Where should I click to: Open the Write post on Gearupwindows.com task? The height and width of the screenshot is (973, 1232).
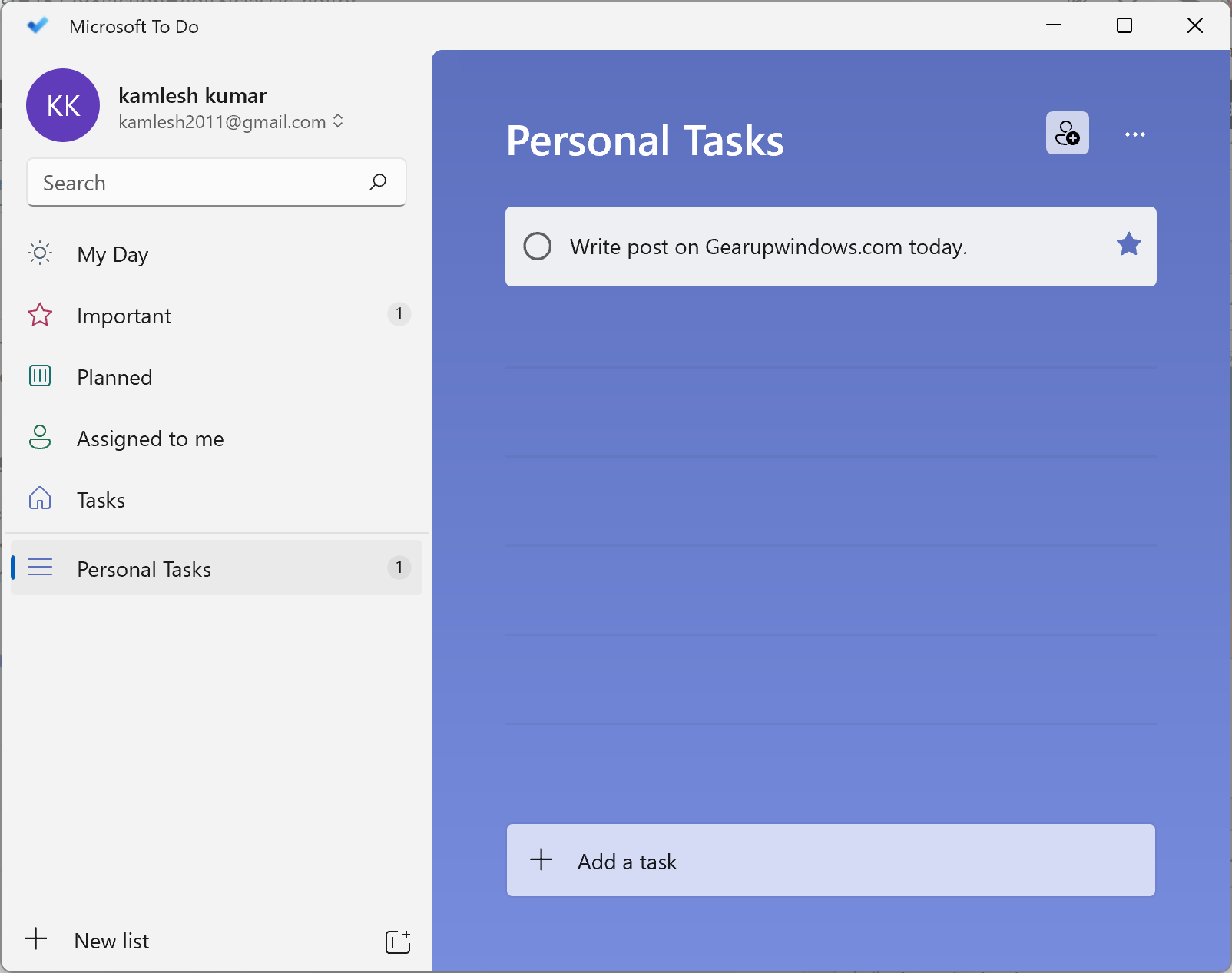click(x=830, y=247)
